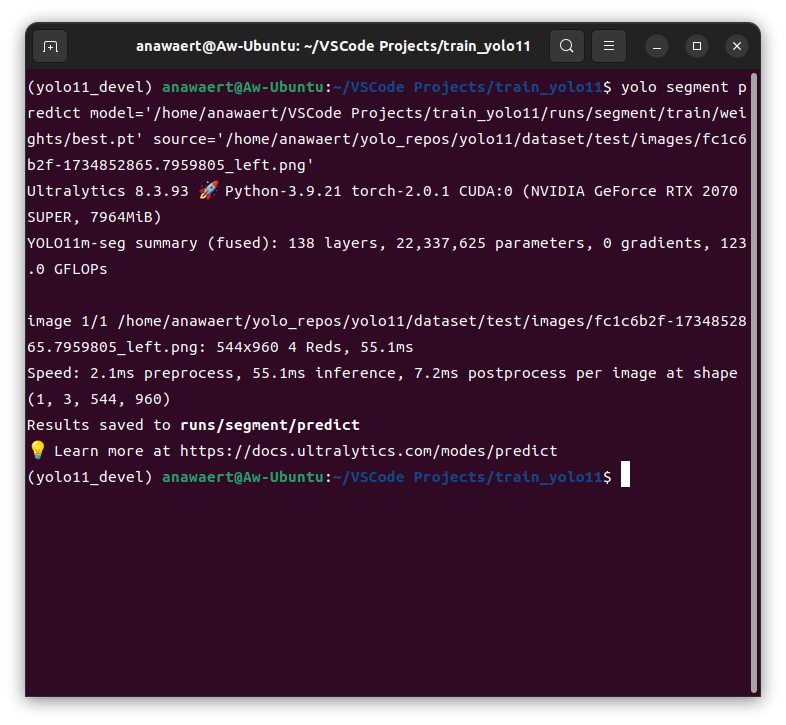The image size is (786, 725).
Task: Click the blinking cursor block at prompt
Action: pyautogui.click(x=625, y=477)
